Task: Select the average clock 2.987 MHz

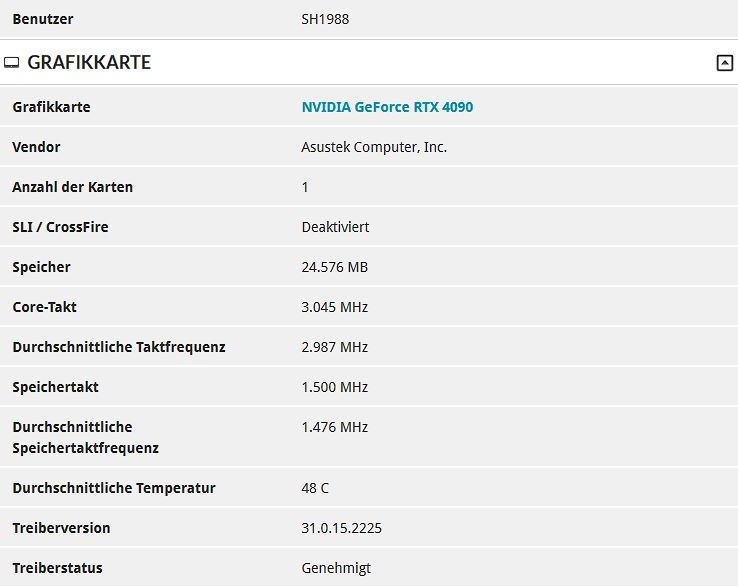Action: 335,347
